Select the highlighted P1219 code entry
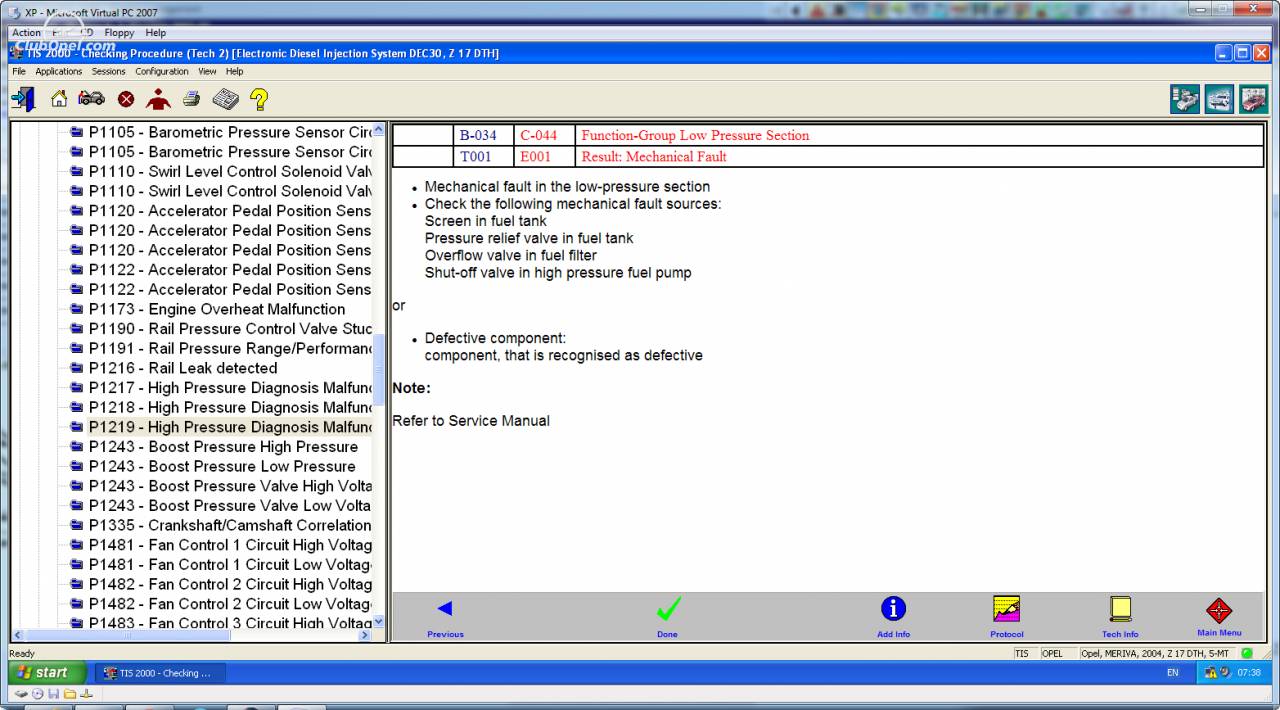 point(230,427)
